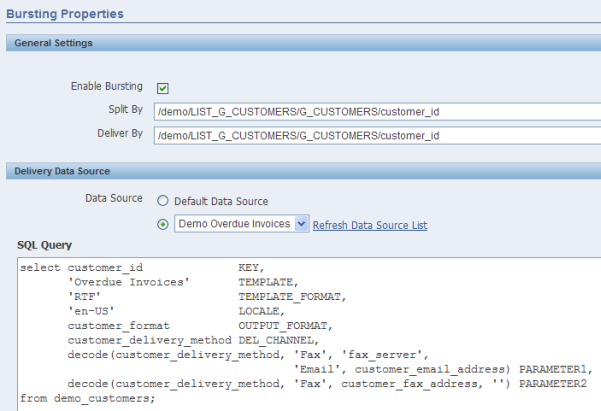
Task: Select the Default Data Source radio button
Action: [x=163, y=201]
